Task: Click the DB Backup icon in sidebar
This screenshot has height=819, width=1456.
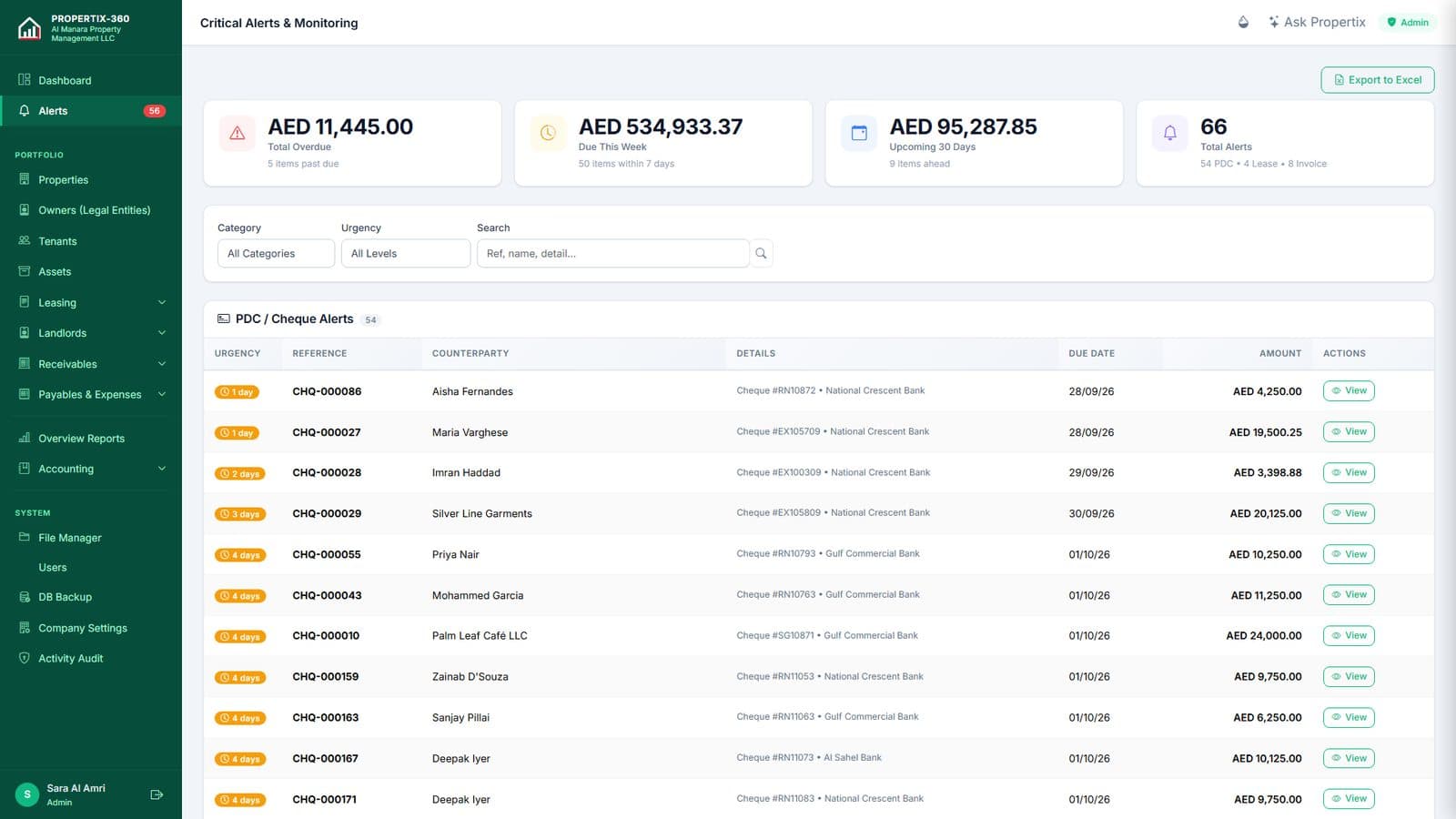Action: (x=25, y=597)
